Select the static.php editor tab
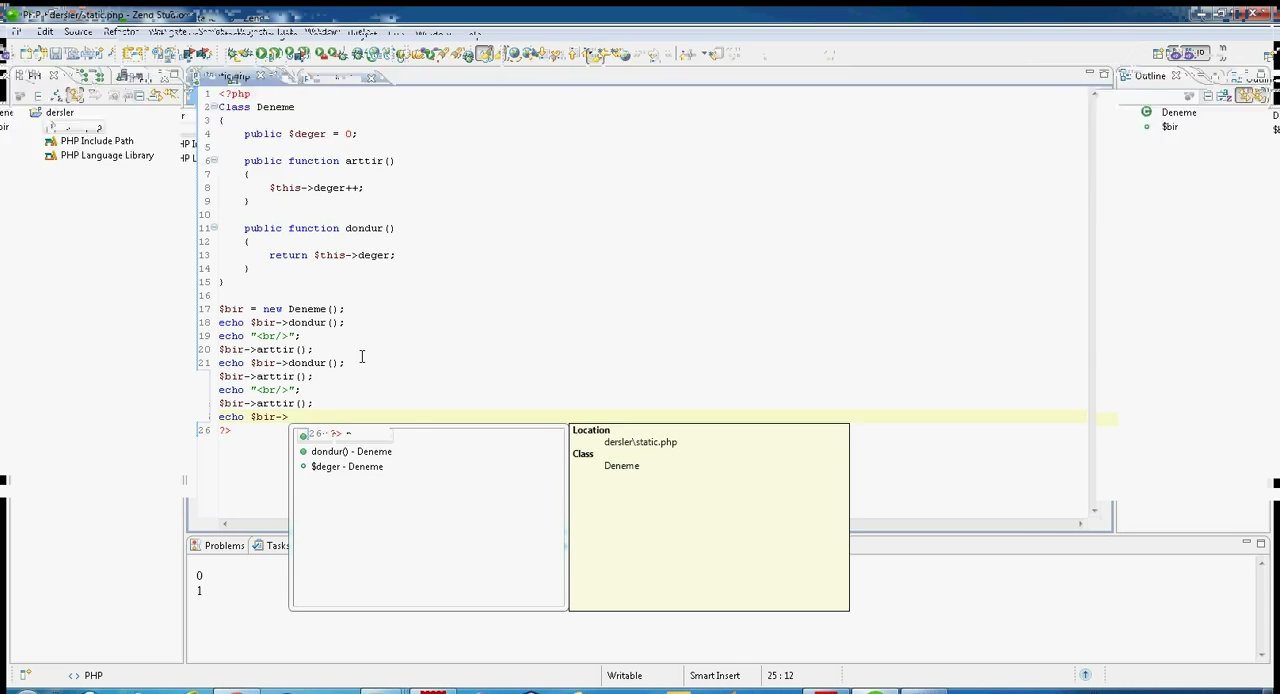 click(232, 77)
